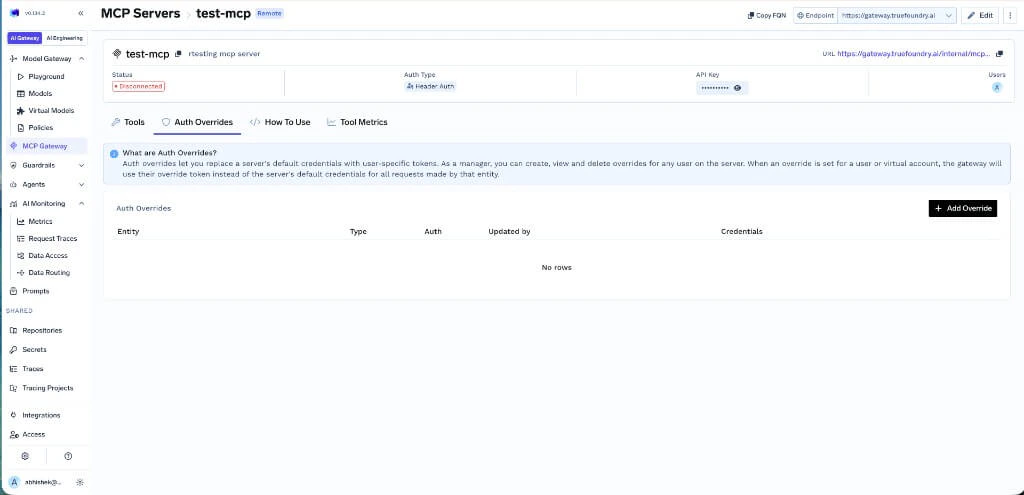The image size is (1024, 495).
Task: Open the Tools tab
Action: [x=128, y=122]
